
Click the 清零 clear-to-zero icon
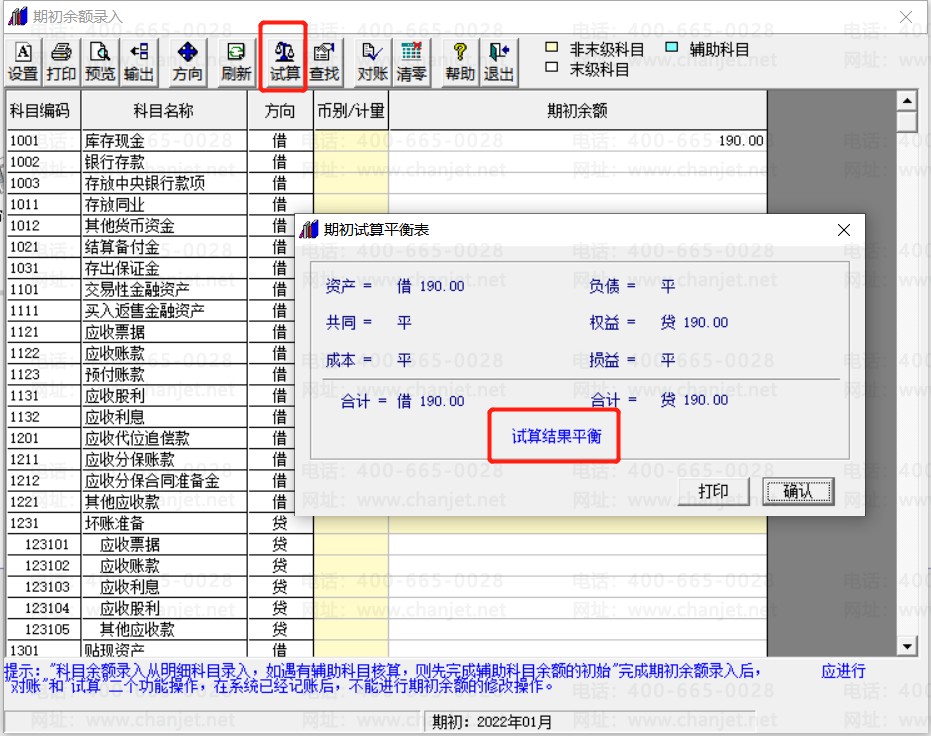(411, 62)
